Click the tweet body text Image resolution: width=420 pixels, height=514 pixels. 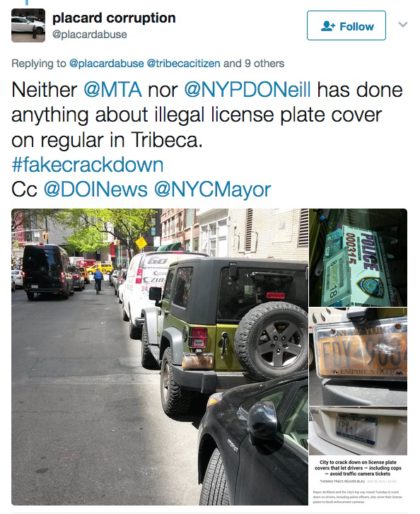[207, 115]
